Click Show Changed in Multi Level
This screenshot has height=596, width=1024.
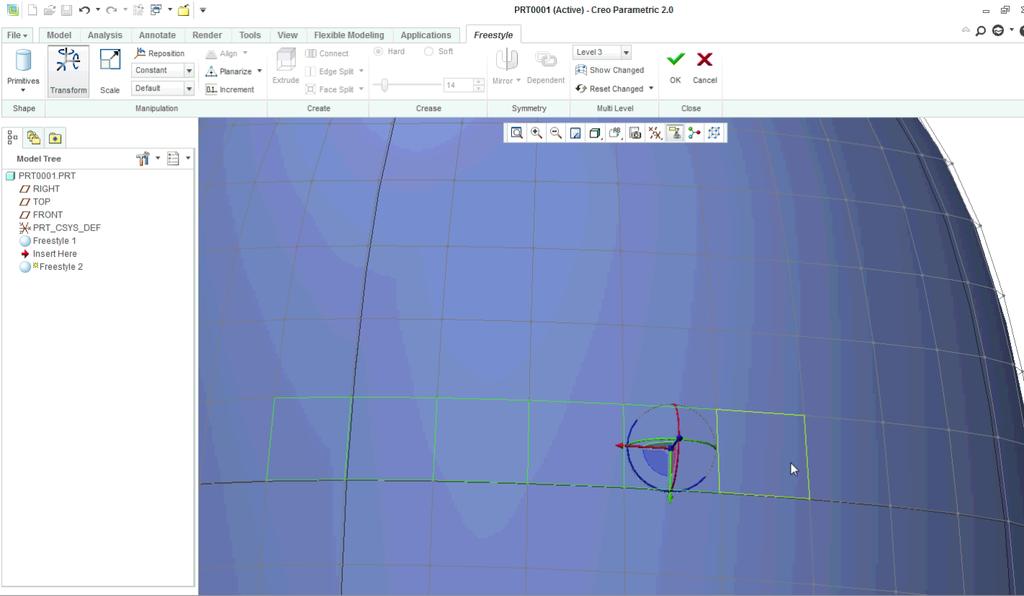click(x=609, y=70)
